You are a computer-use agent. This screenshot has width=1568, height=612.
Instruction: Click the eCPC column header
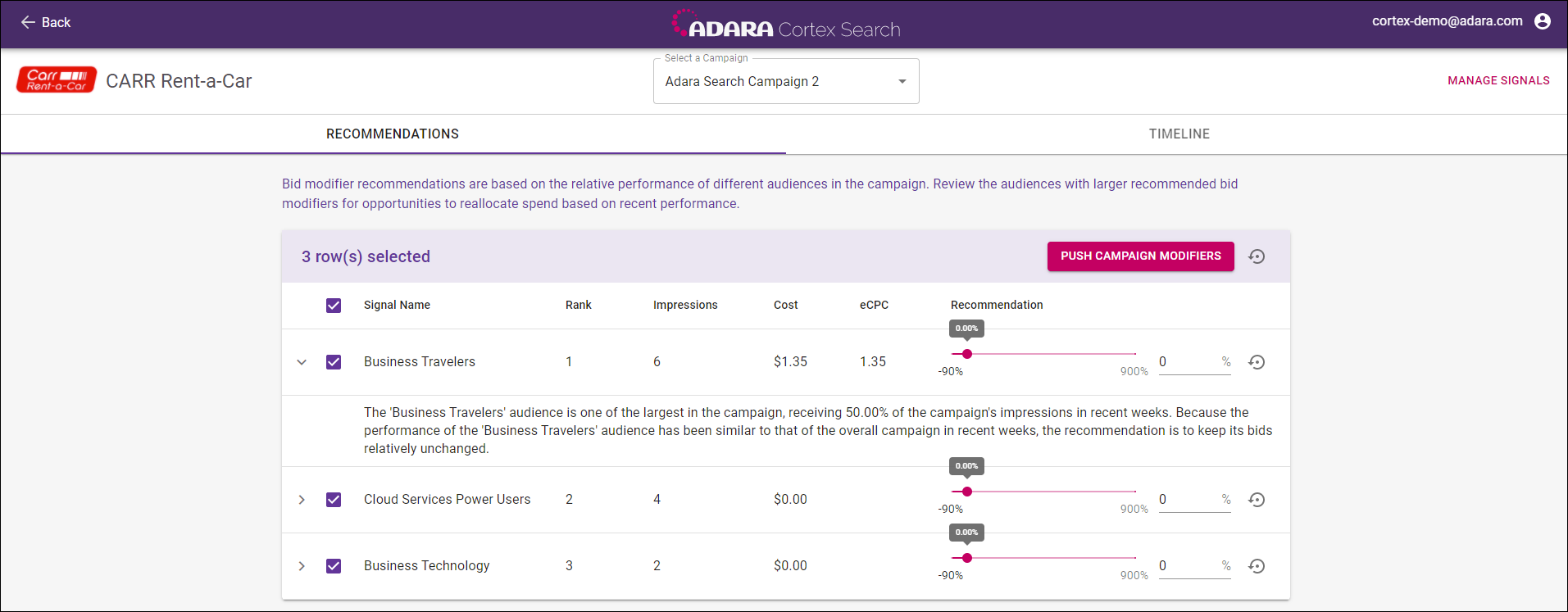pos(874,305)
